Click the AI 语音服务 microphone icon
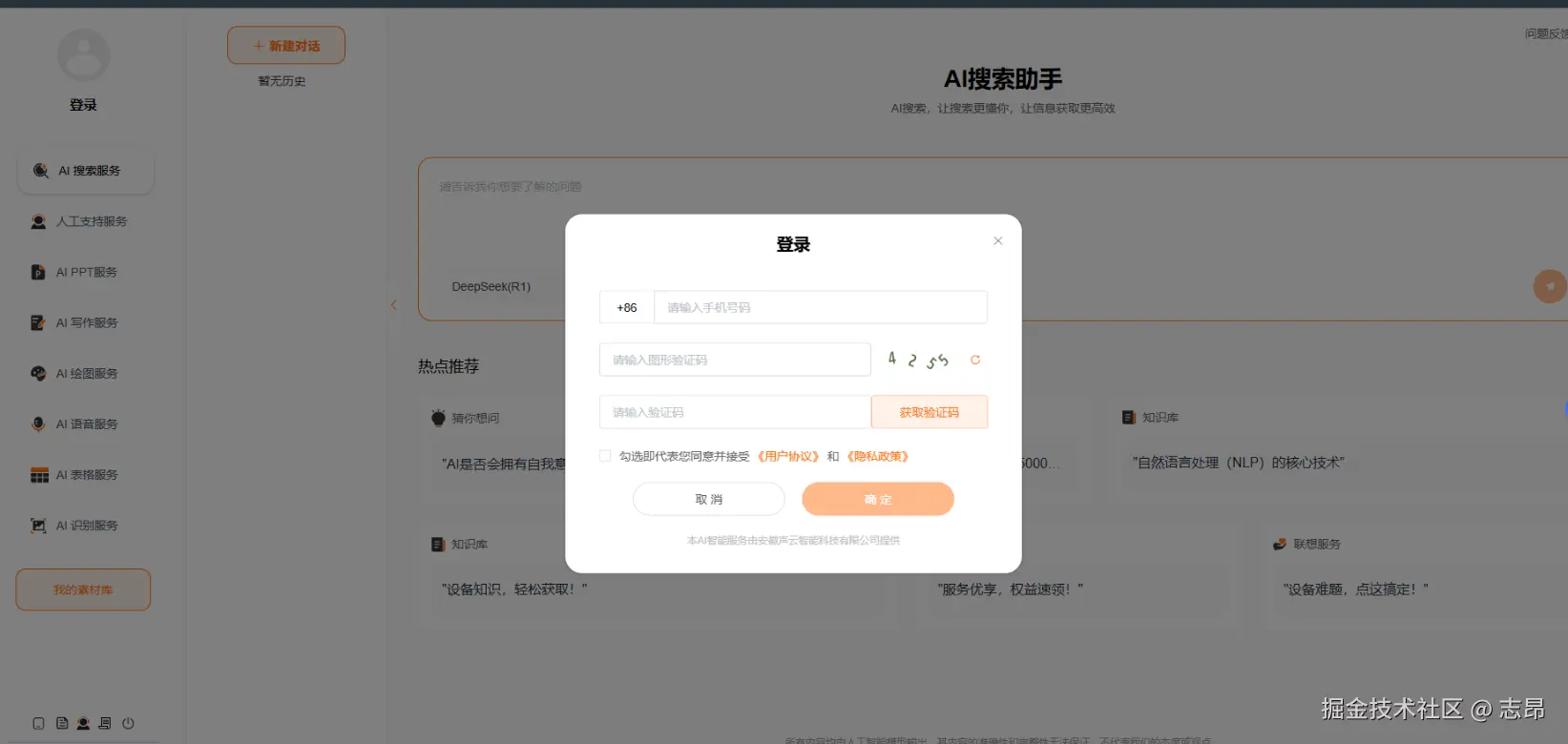The image size is (1568, 744). [x=38, y=424]
